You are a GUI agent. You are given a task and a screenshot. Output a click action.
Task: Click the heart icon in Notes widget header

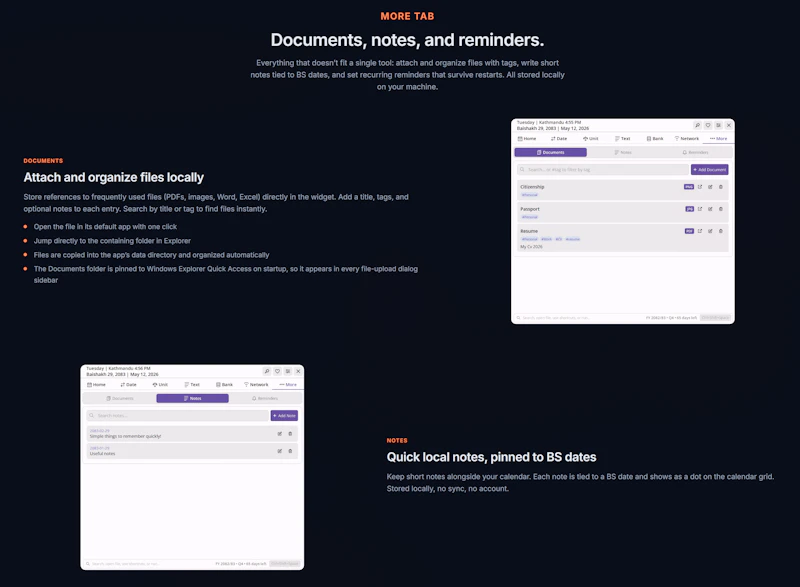(x=278, y=371)
